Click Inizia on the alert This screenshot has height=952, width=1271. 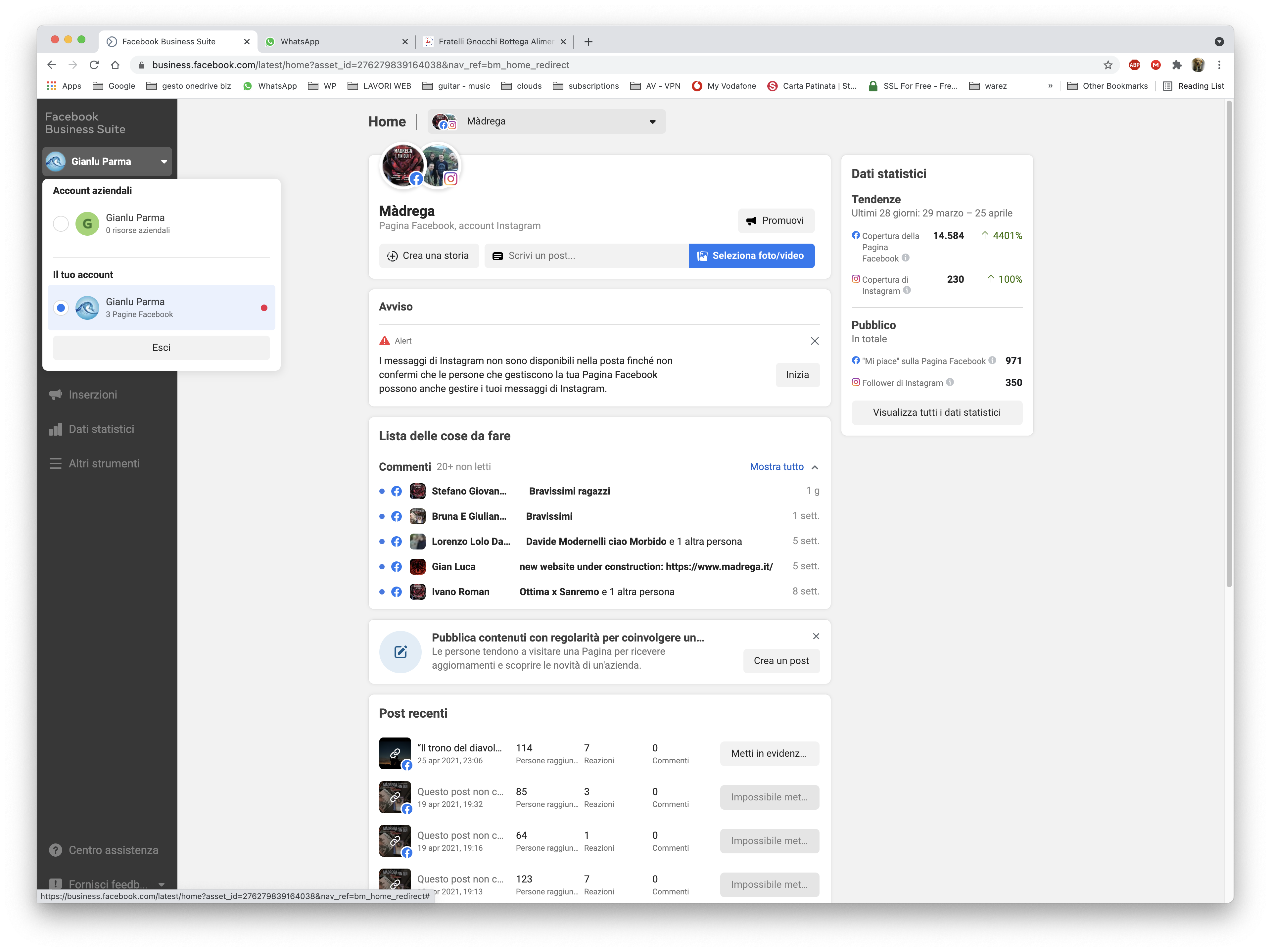(797, 375)
